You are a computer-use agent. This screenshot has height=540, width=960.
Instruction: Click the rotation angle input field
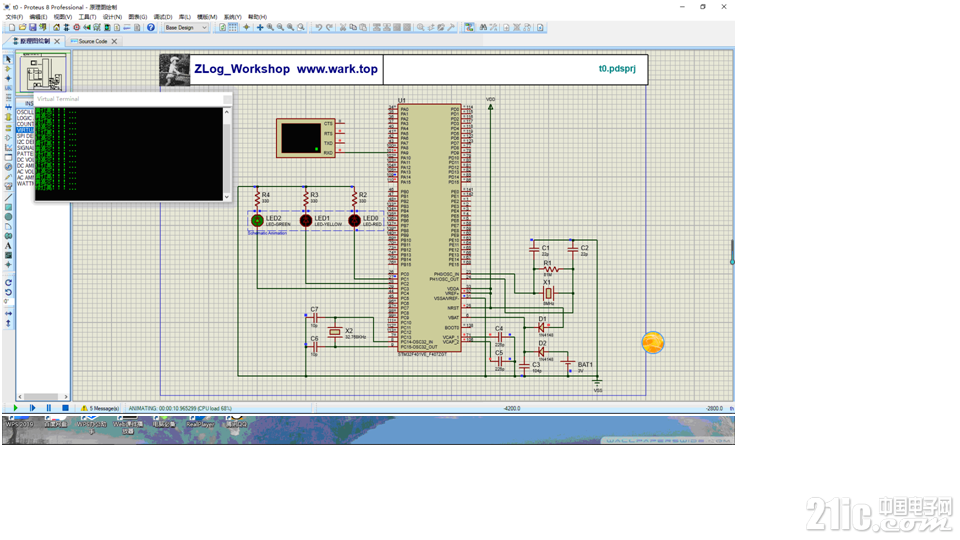click(8, 302)
